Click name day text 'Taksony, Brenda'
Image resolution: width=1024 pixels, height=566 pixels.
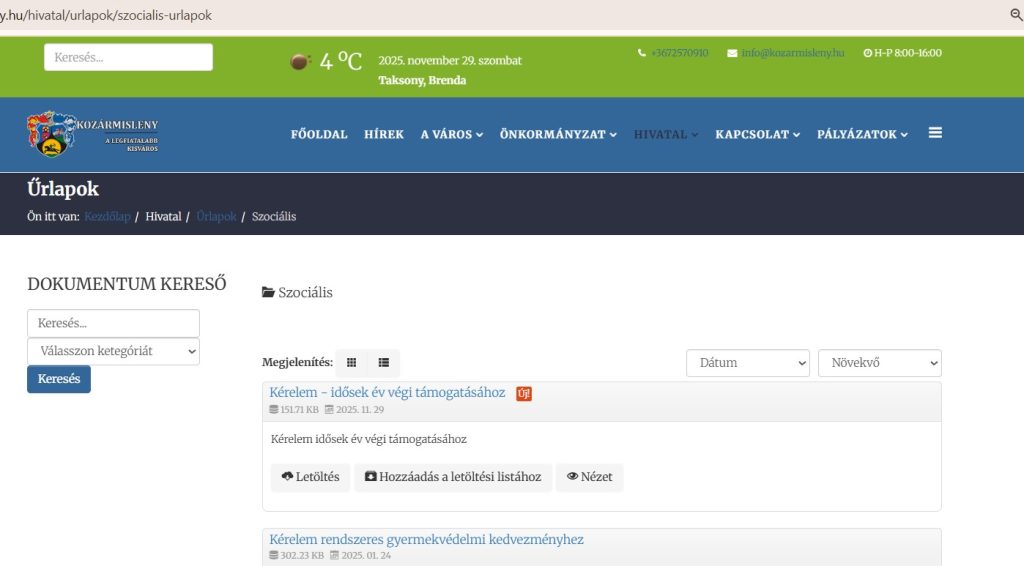pos(422,80)
